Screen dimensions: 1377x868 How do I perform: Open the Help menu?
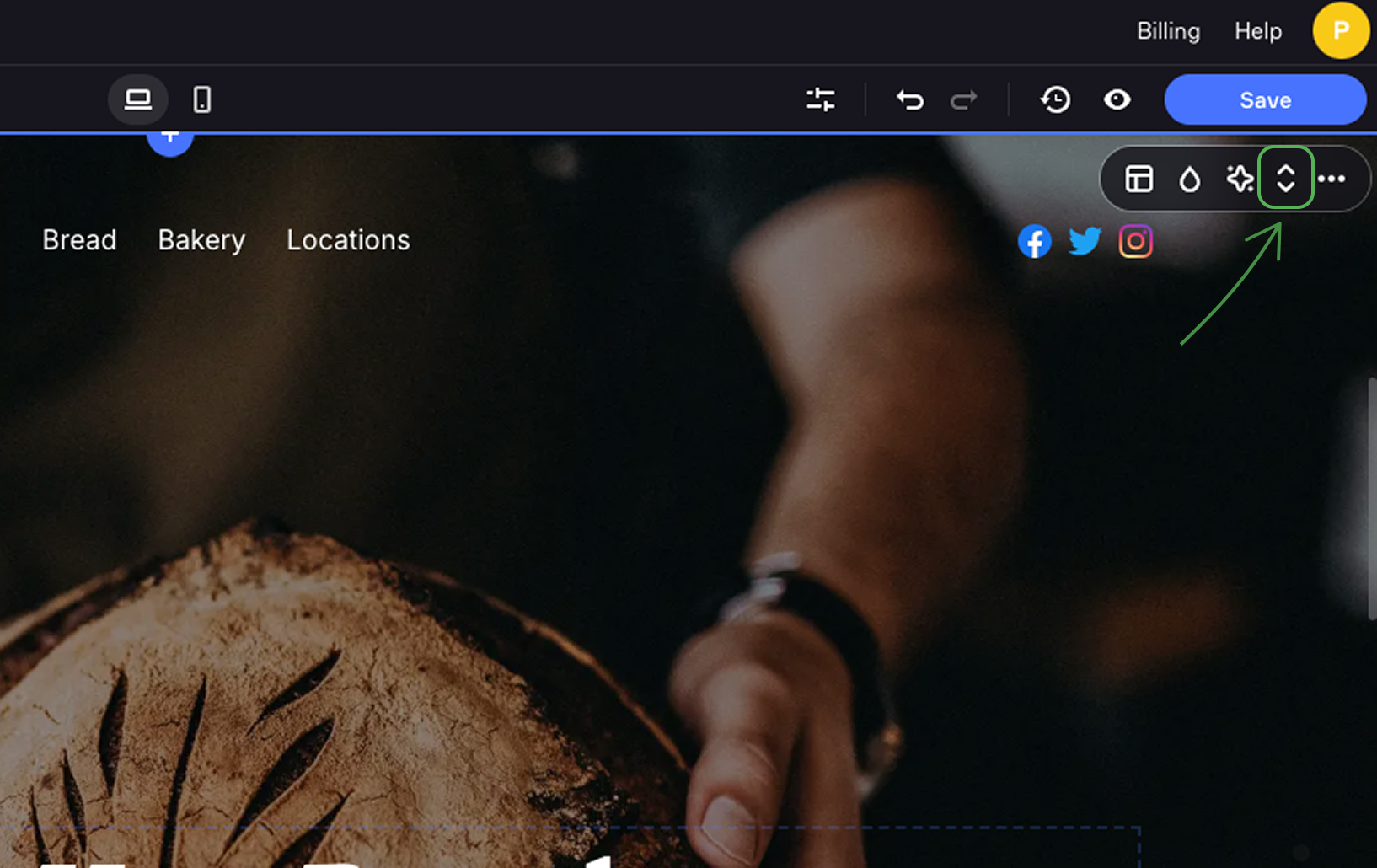click(x=1257, y=31)
